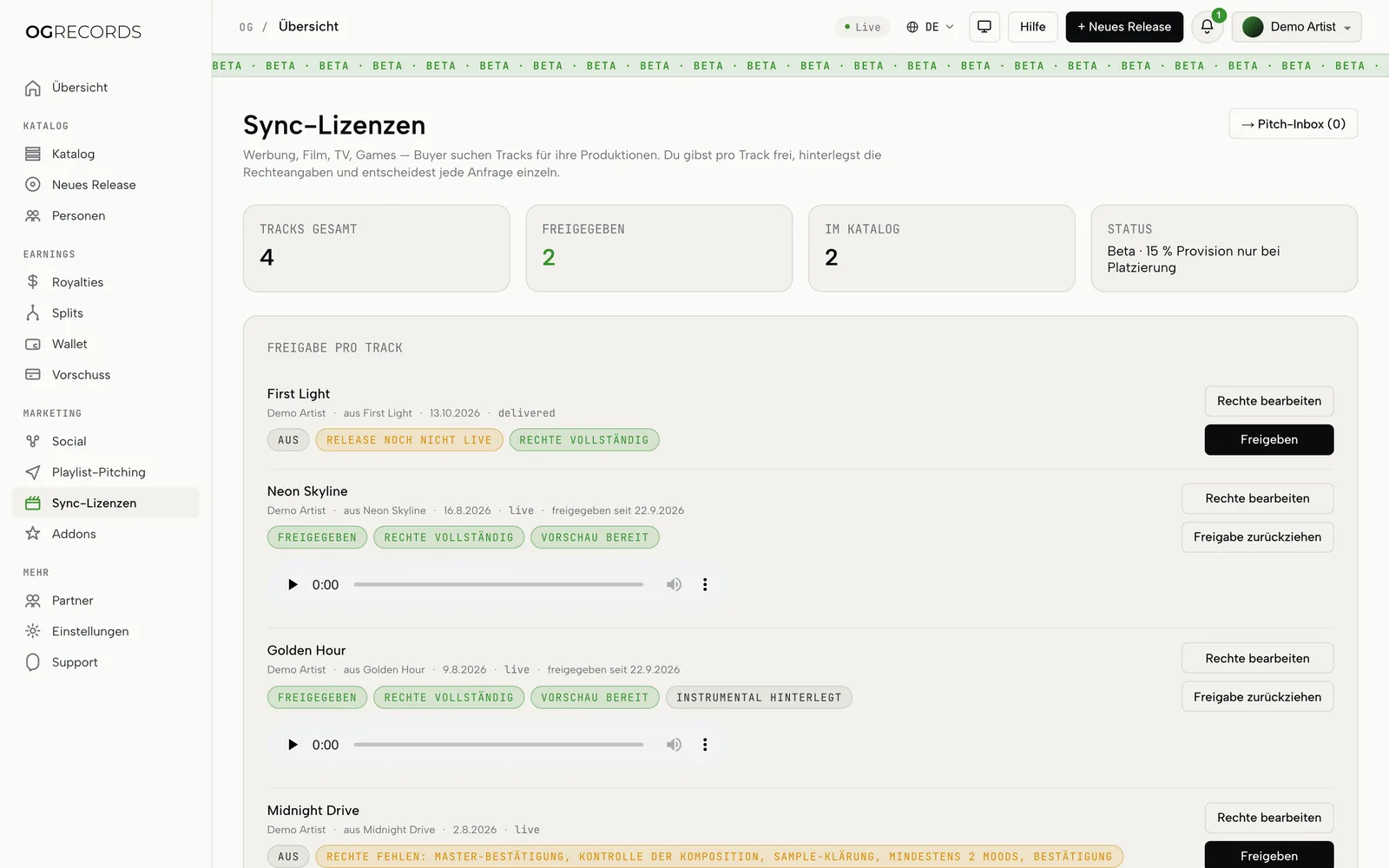The image size is (1389, 868).
Task: Click the Live status indicator
Action: [x=863, y=27]
